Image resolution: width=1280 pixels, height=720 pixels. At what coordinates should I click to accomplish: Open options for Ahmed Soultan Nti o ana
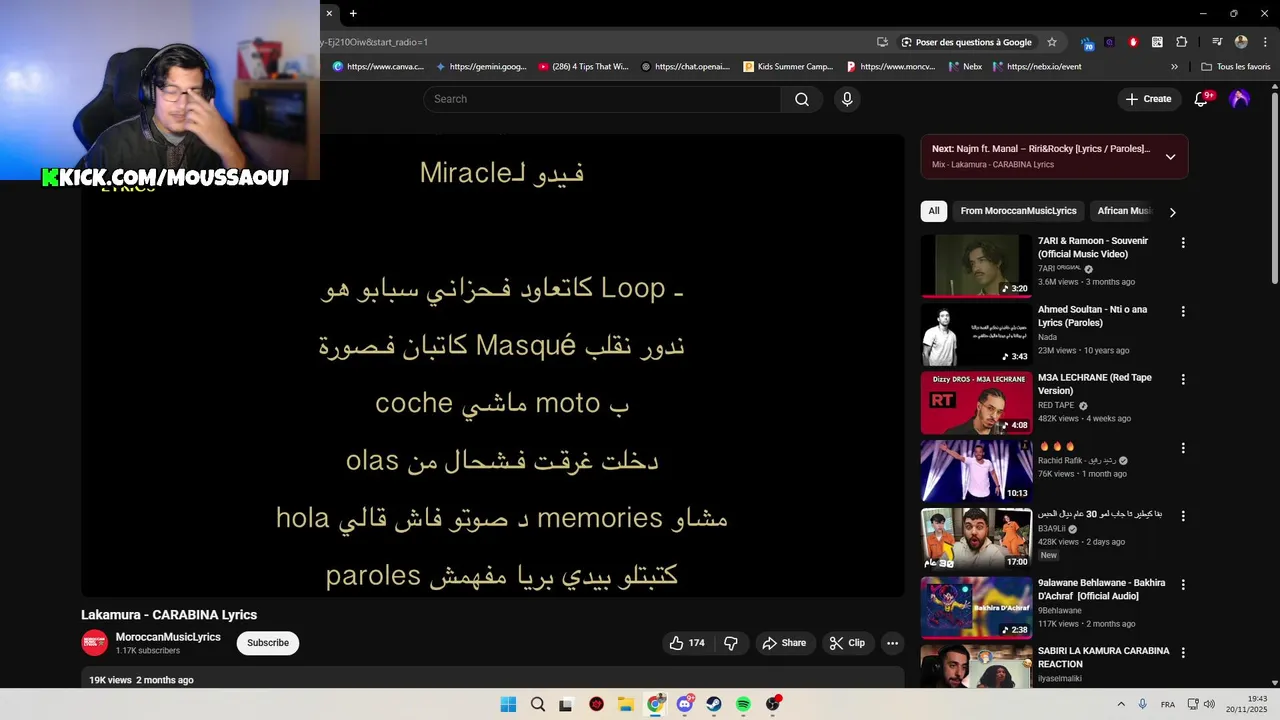1183,311
